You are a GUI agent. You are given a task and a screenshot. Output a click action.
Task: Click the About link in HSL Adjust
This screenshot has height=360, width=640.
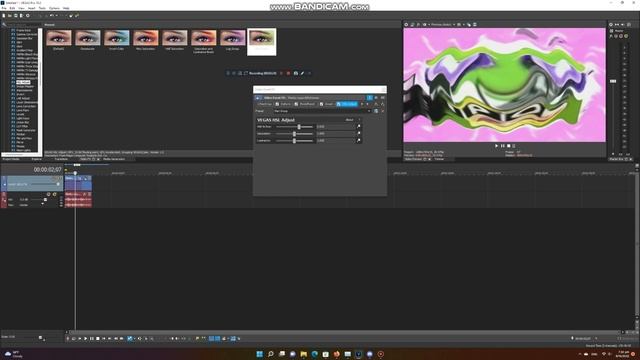click(349, 120)
